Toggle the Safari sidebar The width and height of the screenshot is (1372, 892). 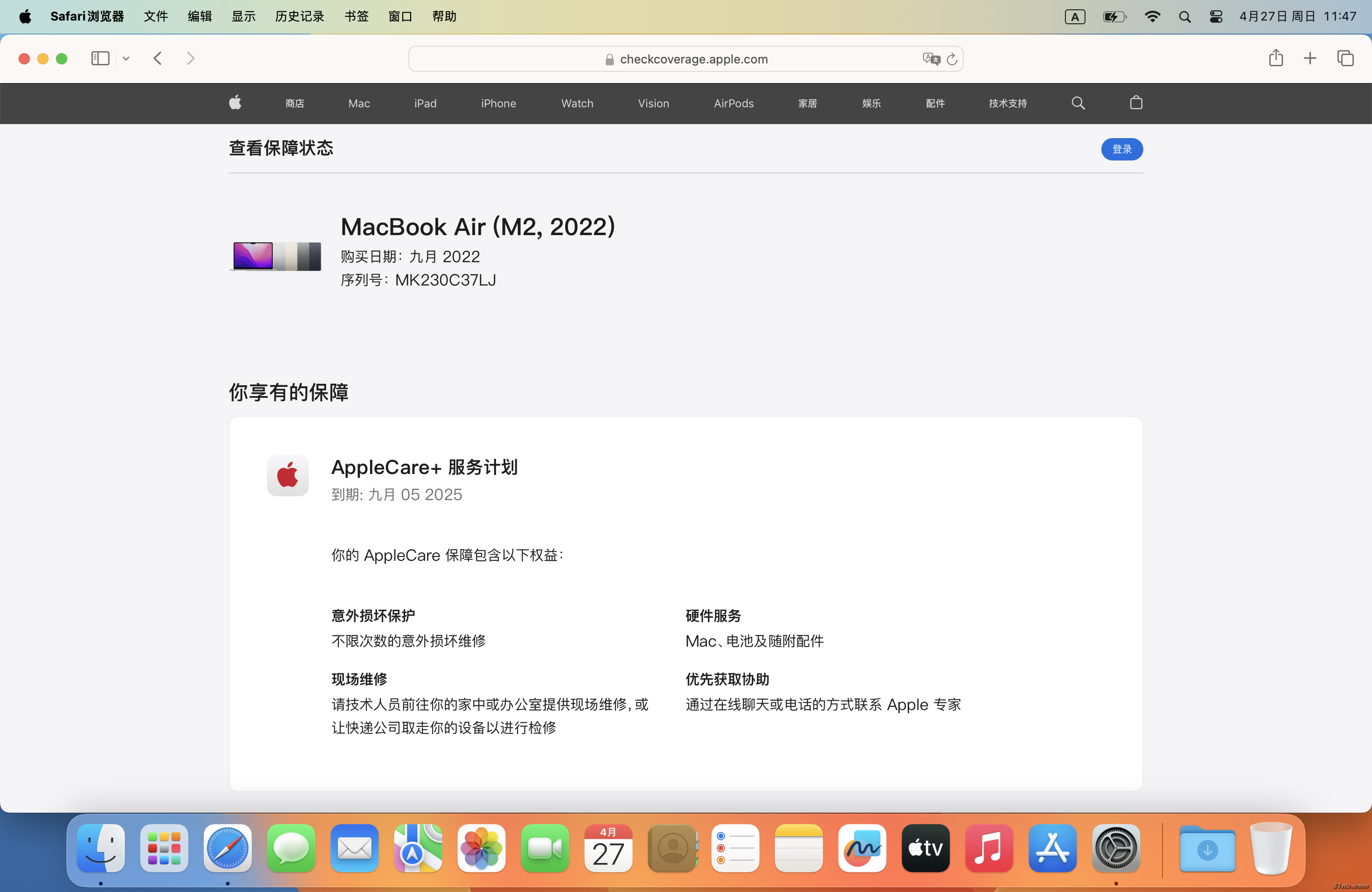pyautogui.click(x=100, y=58)
